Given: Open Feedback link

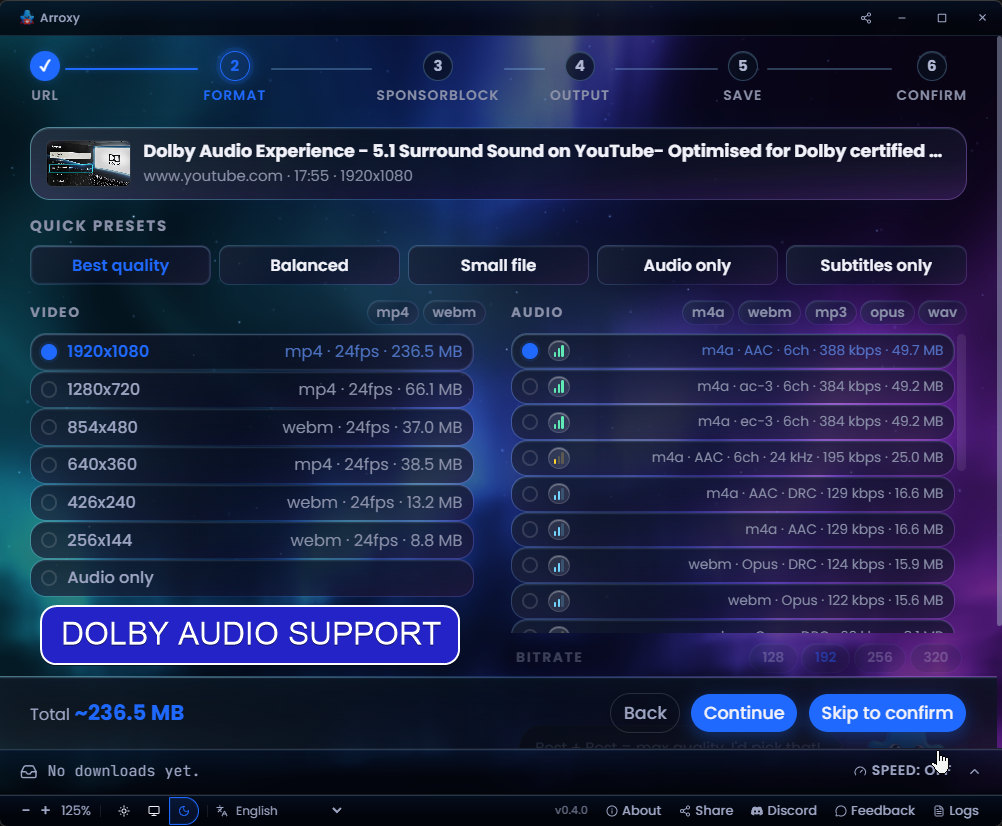Looking at the screenshot, I should click(875, 811).
